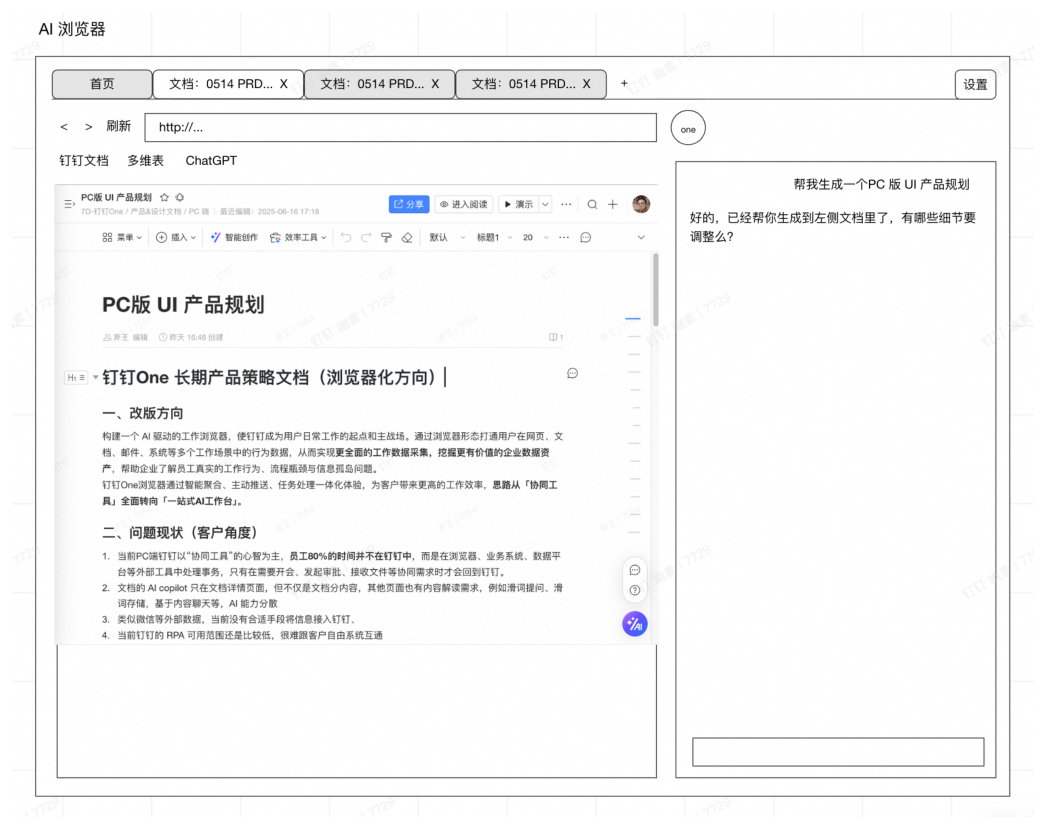1046x829 pixels.
Task: Open the 效率工具 dropdown
Action: (298, 237)
